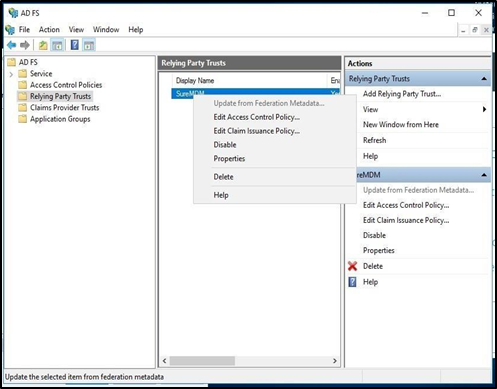
Task: Click Add Relying Party Trust in Actions
Action: click(x=402, y=94)
